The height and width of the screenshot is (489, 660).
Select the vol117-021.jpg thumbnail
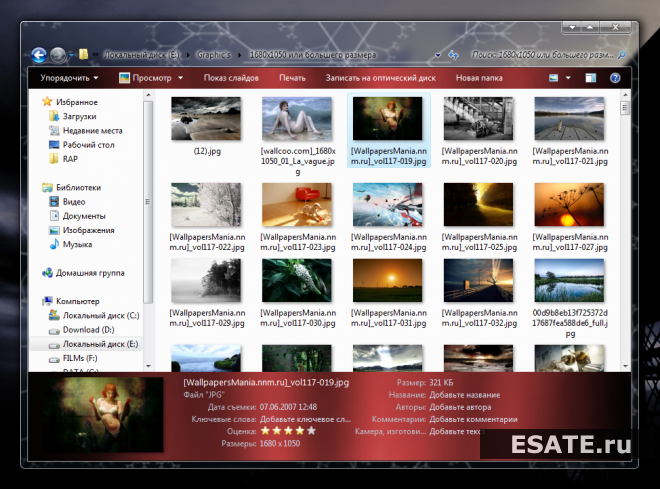click(x=570, y=119)
